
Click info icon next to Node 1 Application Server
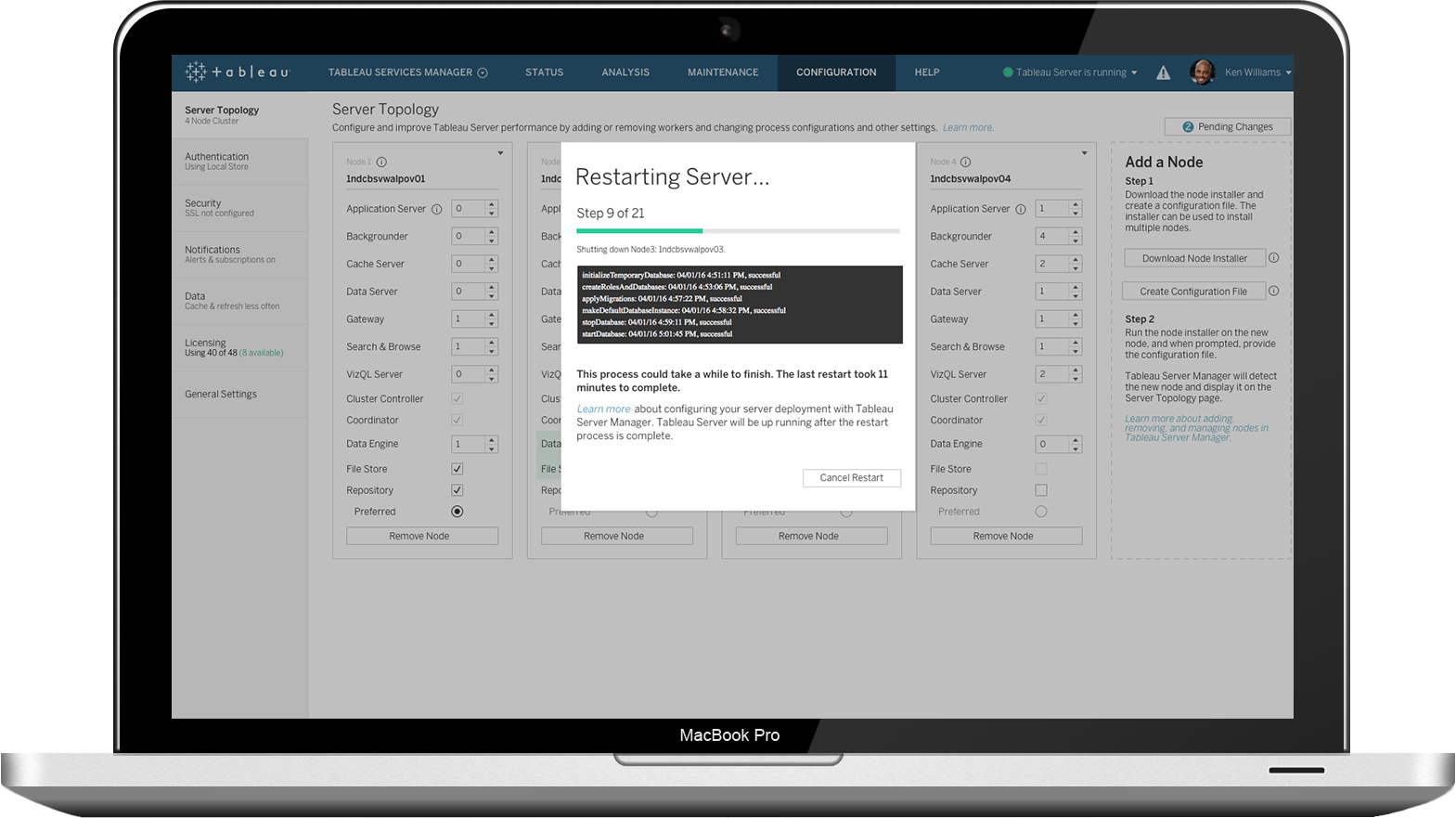(x=436, y=209)
